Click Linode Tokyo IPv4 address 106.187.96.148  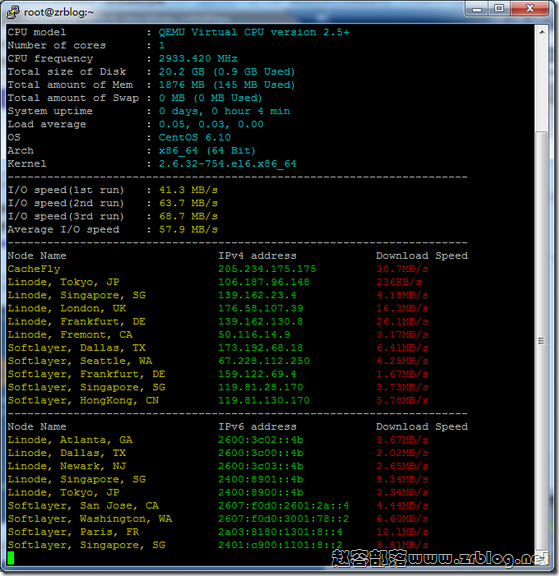[x=264, y=282]
